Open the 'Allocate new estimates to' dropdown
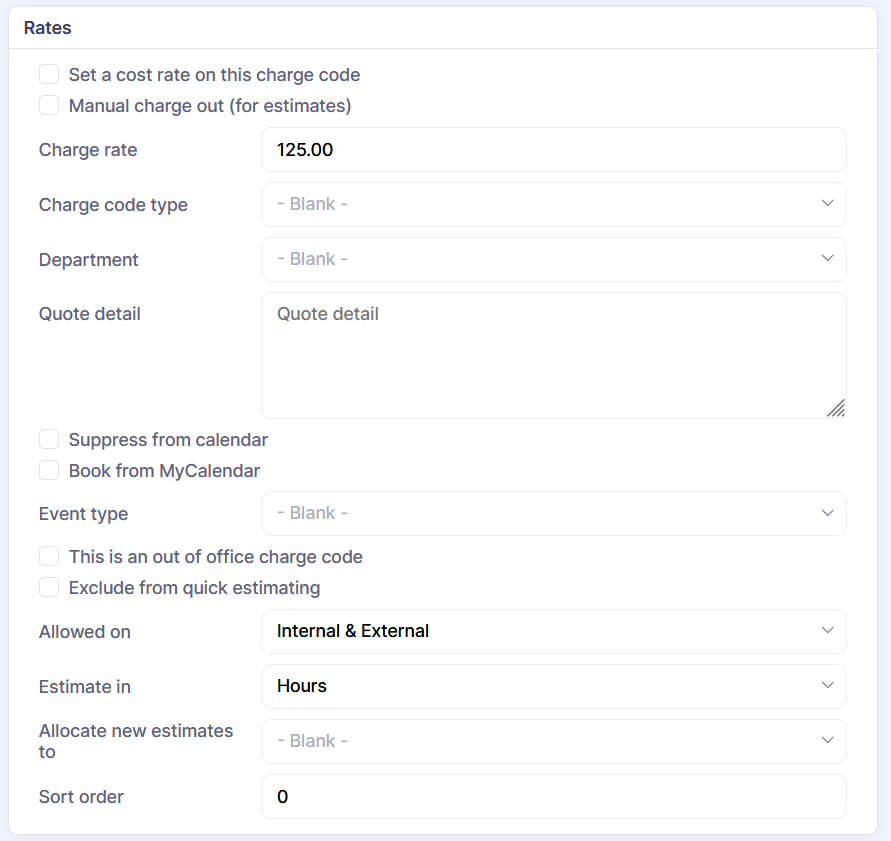Viewport: 891px width, 841px height. [x=553, y=741]
